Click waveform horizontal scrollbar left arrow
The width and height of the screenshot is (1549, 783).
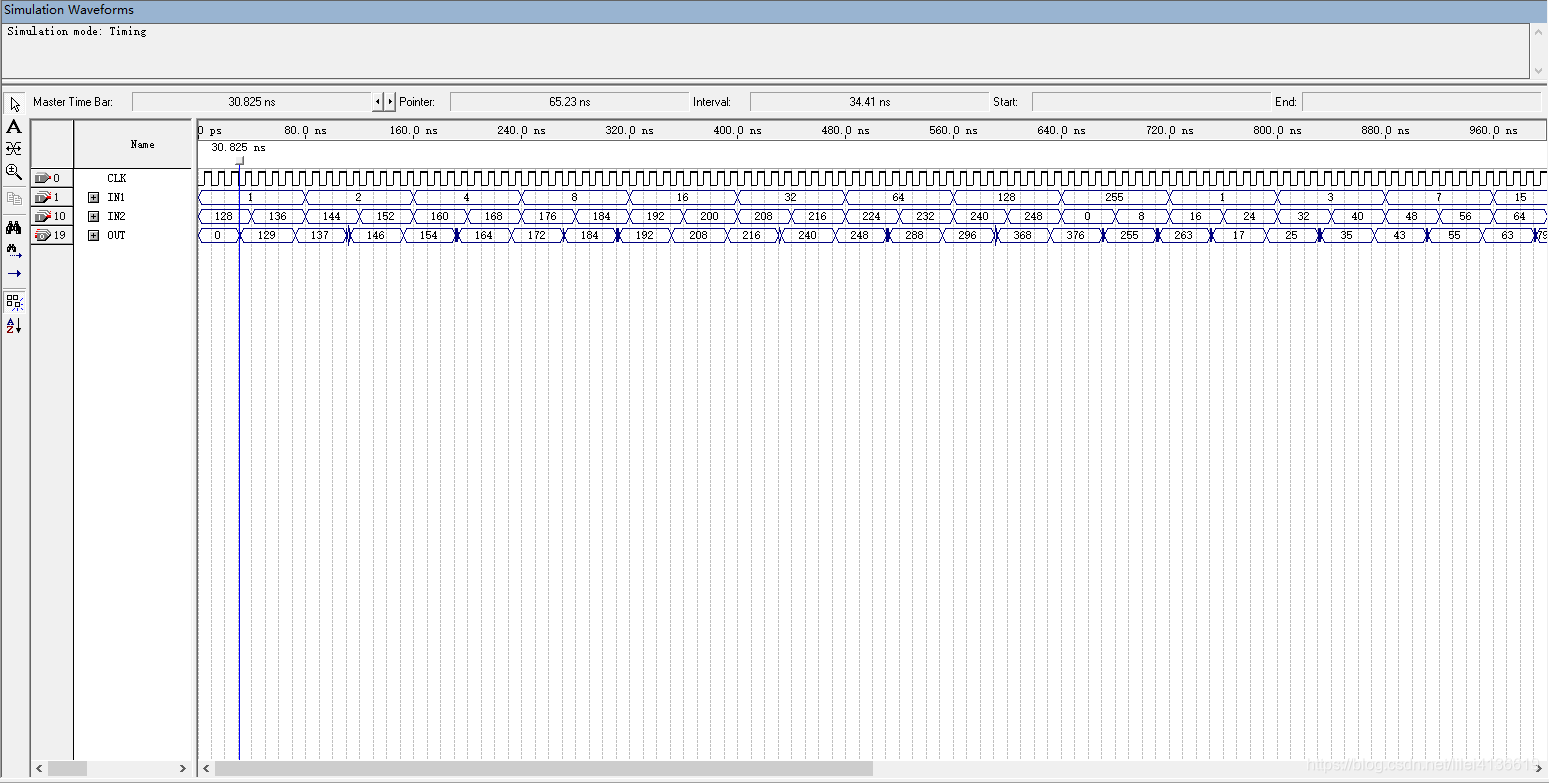[x=207, y=768]
